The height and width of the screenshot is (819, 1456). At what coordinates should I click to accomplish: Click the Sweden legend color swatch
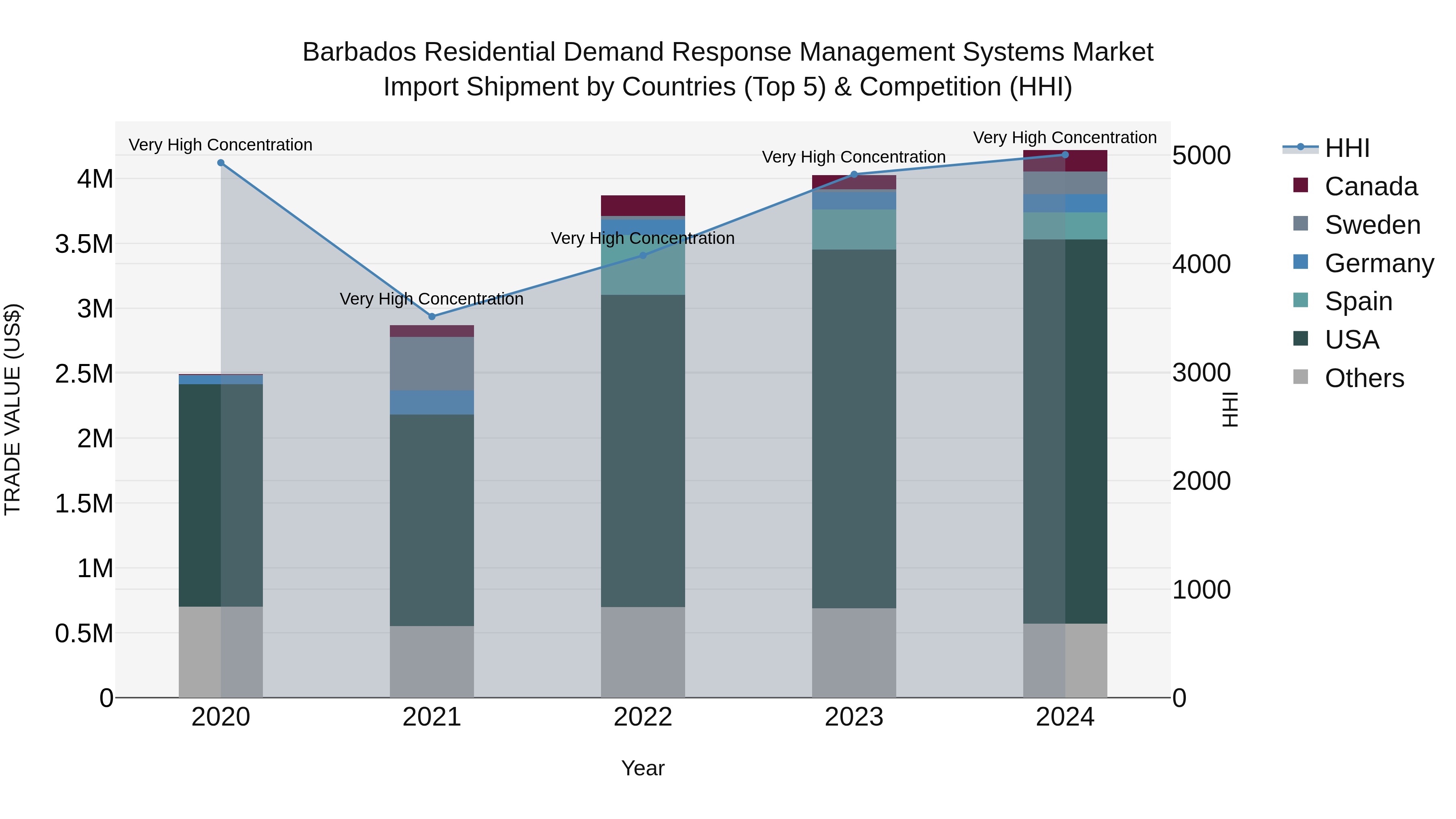(x=1301, y=223)
